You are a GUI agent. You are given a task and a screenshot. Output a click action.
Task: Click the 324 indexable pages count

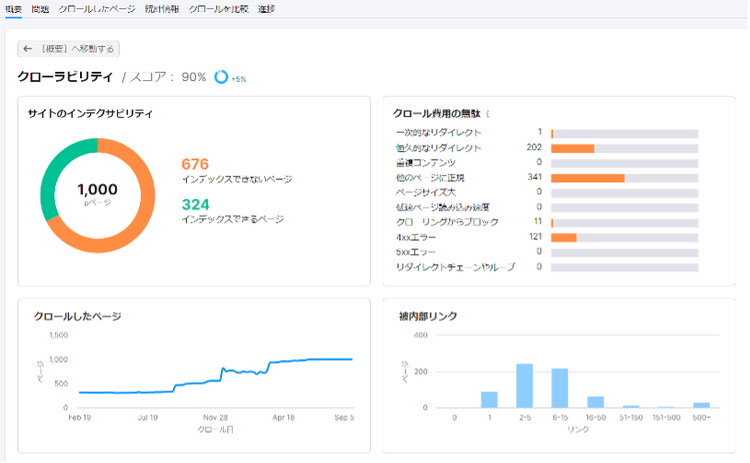click(x=195, y=204)
